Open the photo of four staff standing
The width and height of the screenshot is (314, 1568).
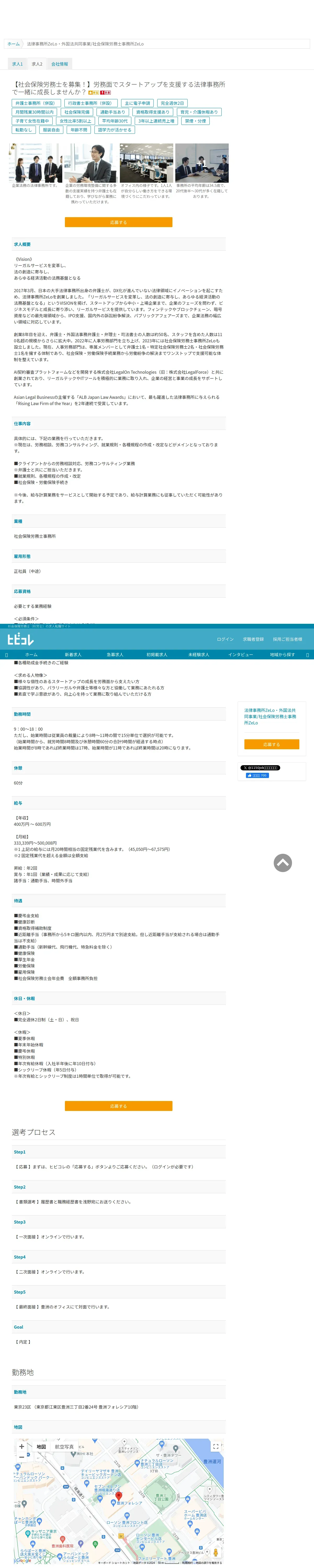tap(35, 163)
